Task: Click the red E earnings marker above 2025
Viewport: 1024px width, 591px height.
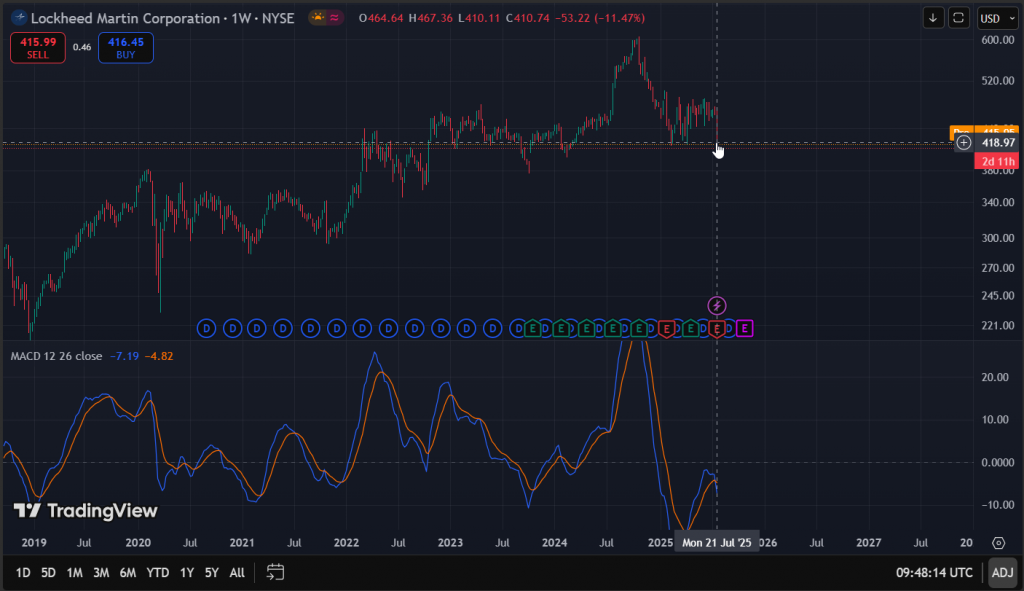Action: click(x=666, y=328)
